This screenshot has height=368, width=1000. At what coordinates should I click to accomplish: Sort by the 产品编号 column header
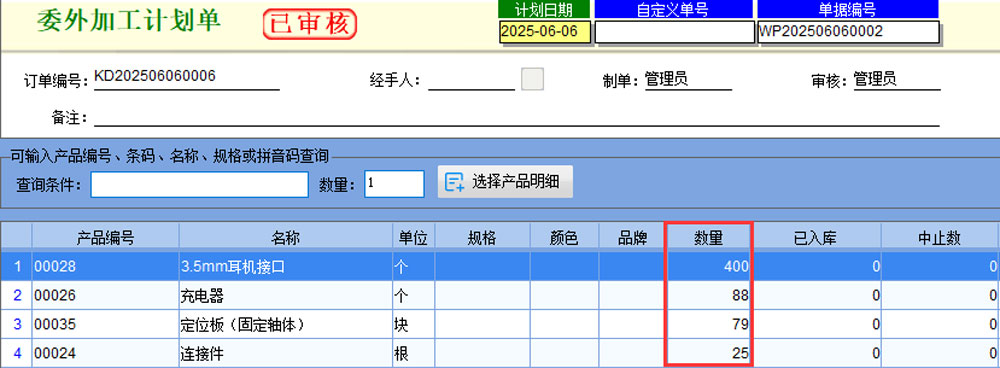click(x=105, y=239)
